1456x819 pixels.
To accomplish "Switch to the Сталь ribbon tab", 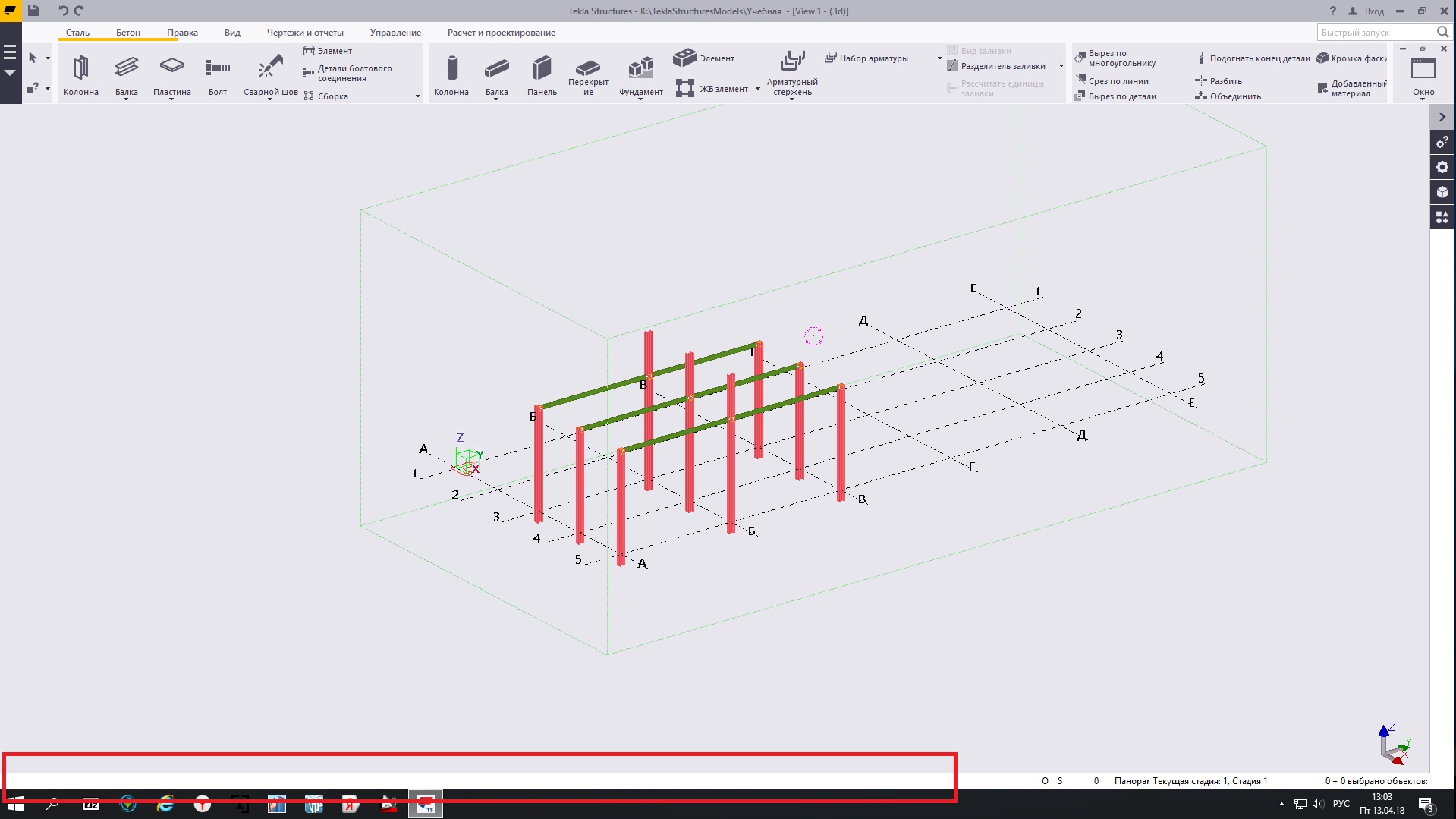I will [x=77, y=33].
